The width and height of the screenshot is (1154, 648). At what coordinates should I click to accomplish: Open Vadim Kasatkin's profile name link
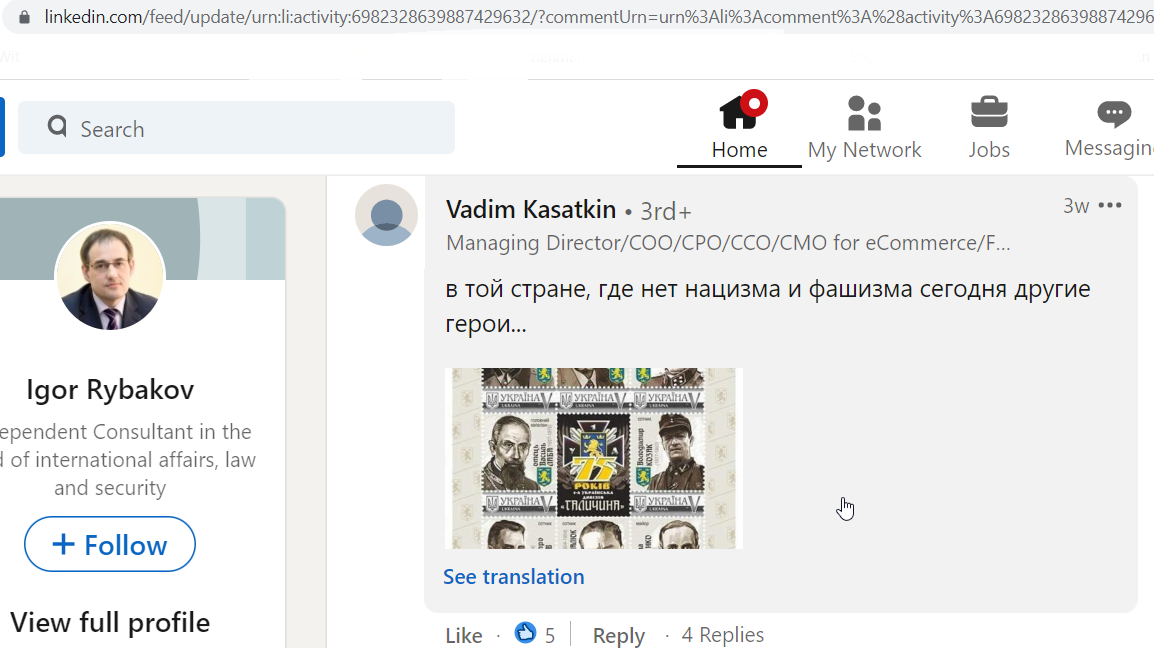[x=531, y=210]
